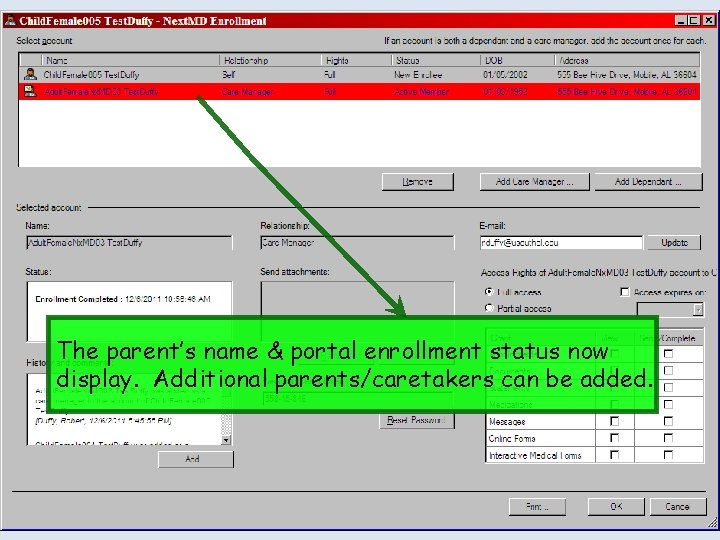Viewport: 720px width, 540px height.
Task: Check the Messages View checkbox
Action: point(614,421)
